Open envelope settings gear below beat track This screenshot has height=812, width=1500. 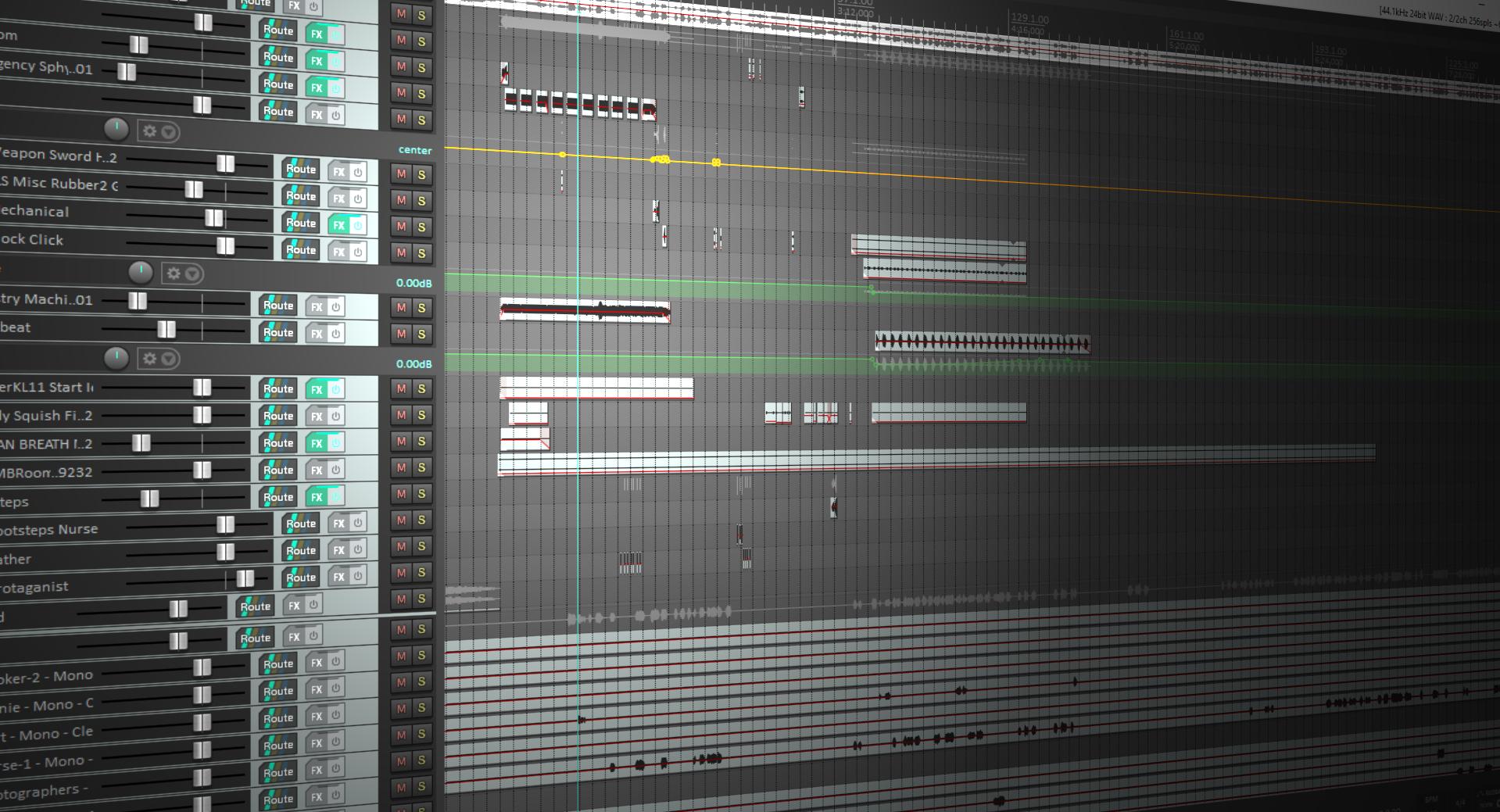coord(150,359)
